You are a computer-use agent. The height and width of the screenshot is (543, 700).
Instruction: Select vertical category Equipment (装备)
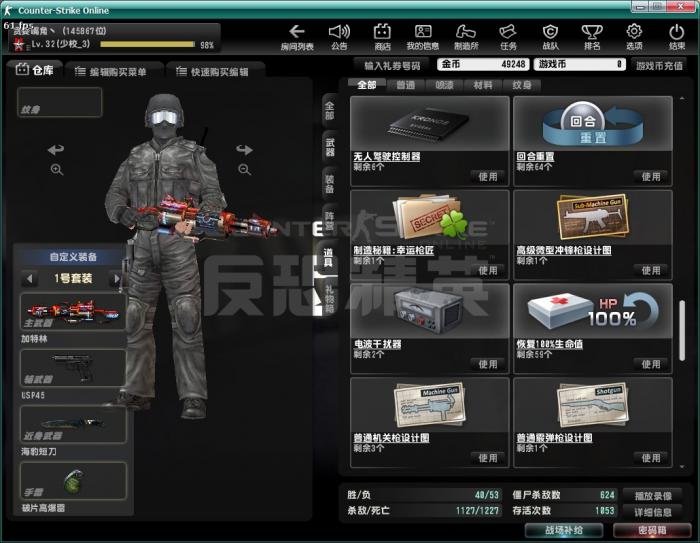tap(329, 184)
